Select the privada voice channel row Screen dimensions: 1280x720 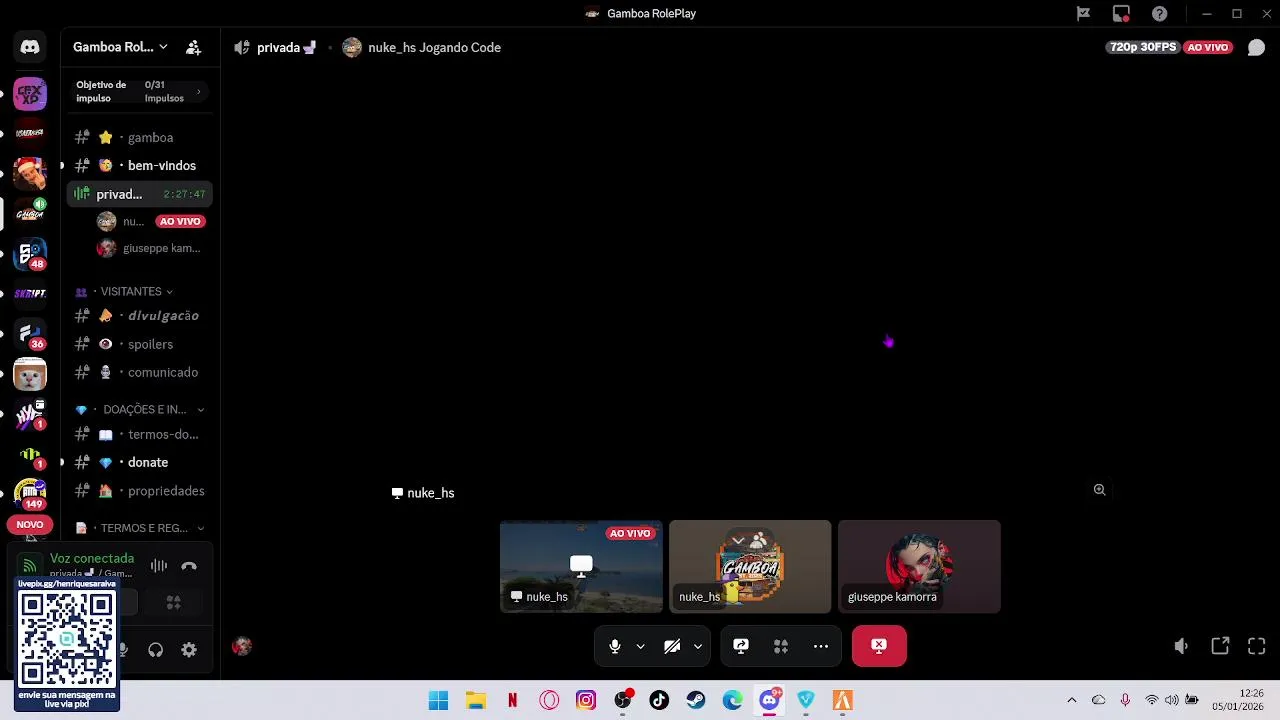pyautogui.click(x=139, y=194)
